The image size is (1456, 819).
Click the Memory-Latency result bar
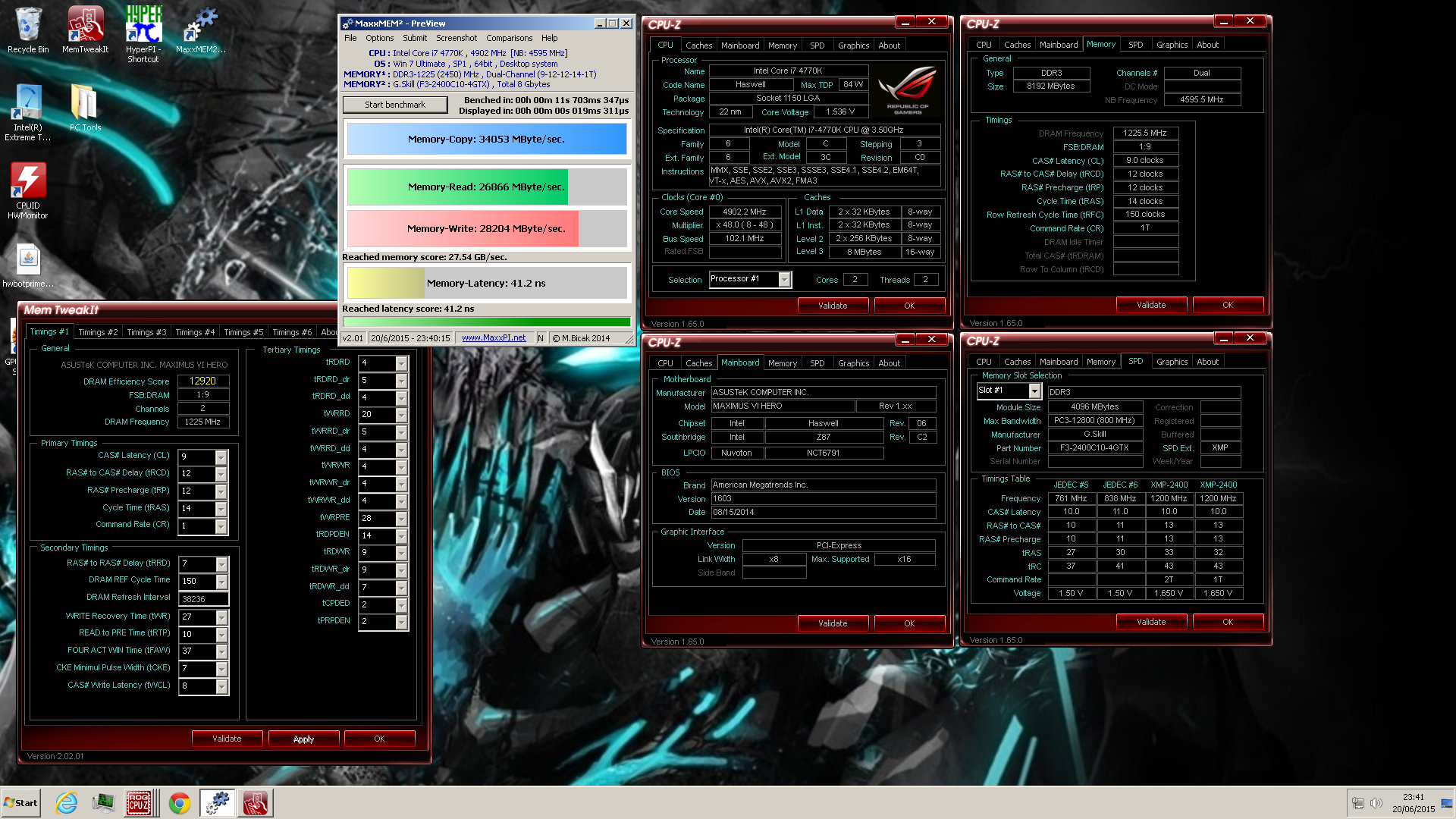[486, 284]
